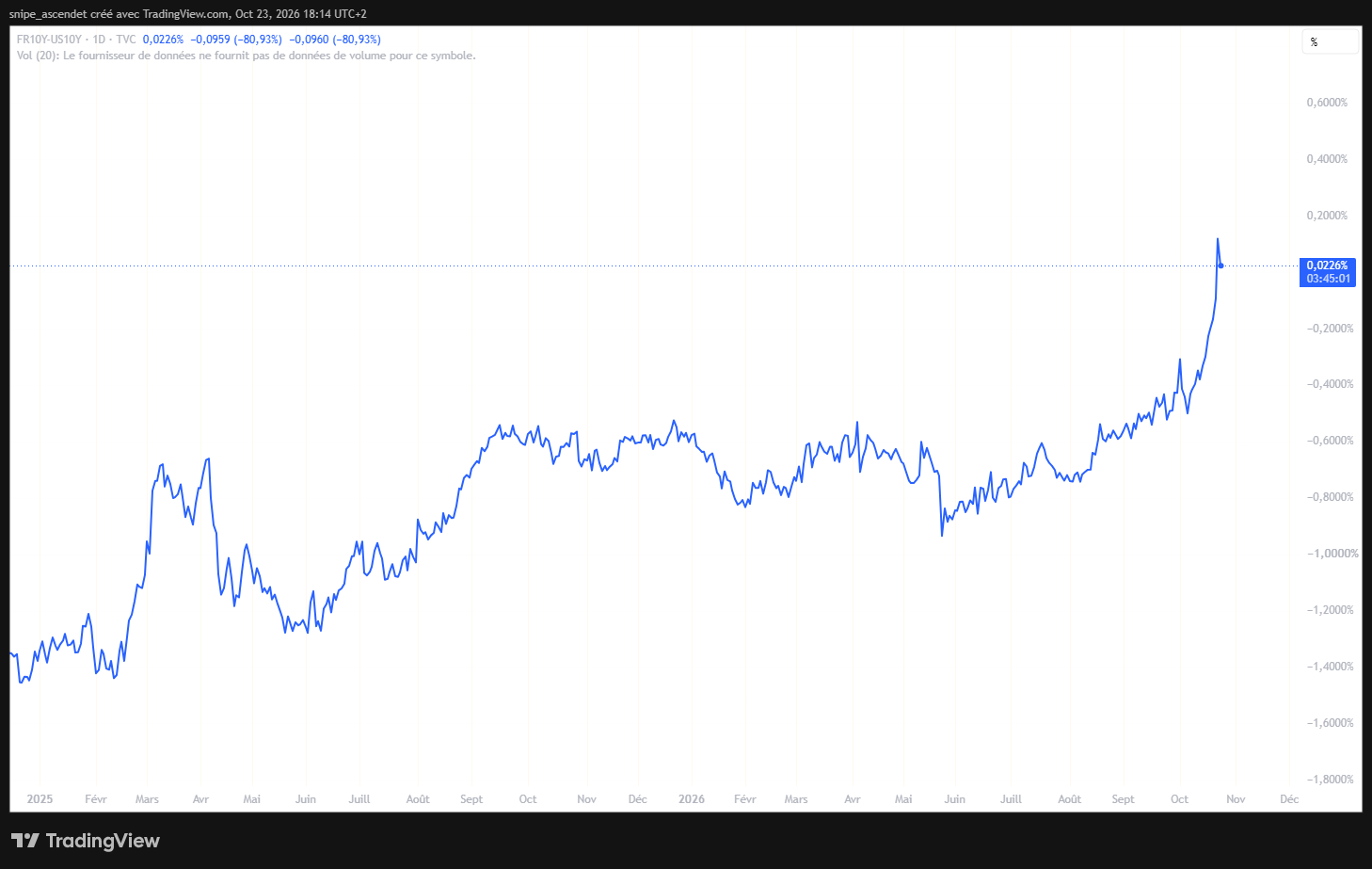Click the Déc label at far right
This screenshot has width=1372, height=869.
pos(1289,799)
